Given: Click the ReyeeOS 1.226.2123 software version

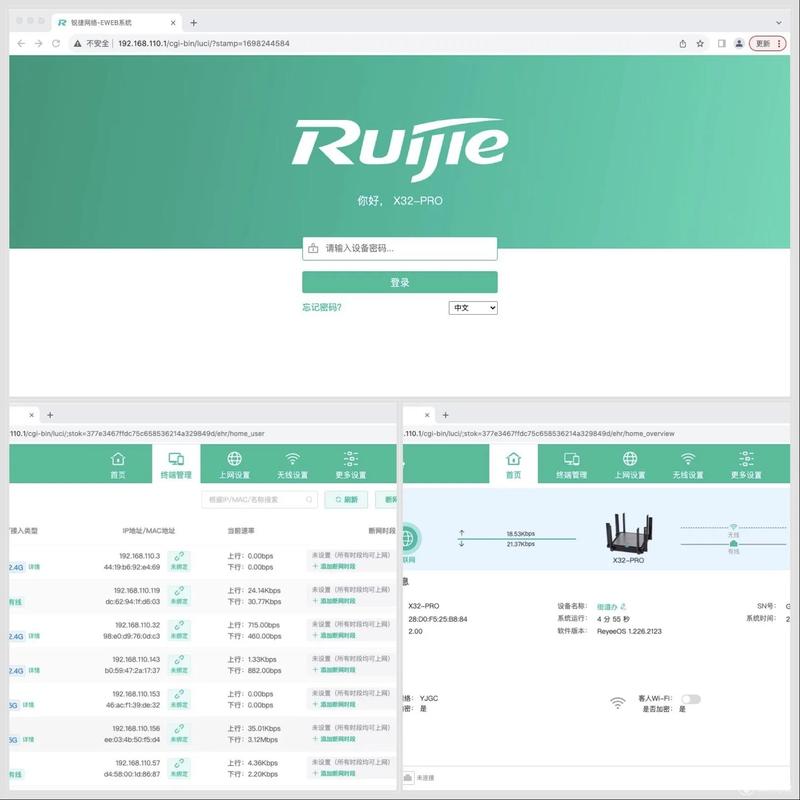Looking at the screenshot, I should pyautogui.click(x=629, y=631).
